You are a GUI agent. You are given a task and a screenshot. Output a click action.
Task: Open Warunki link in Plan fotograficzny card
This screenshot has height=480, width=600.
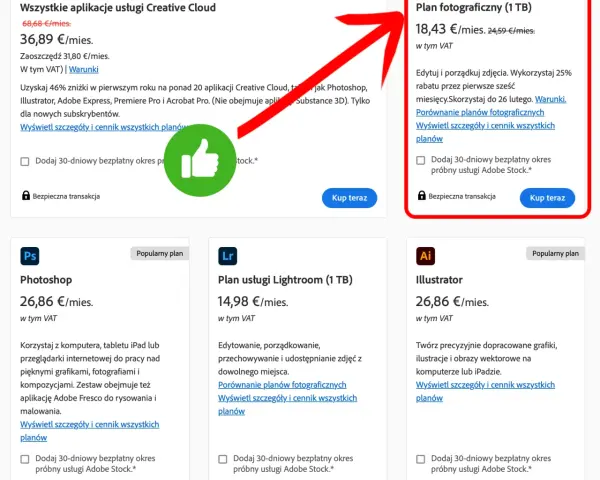(x=550, y=99)
